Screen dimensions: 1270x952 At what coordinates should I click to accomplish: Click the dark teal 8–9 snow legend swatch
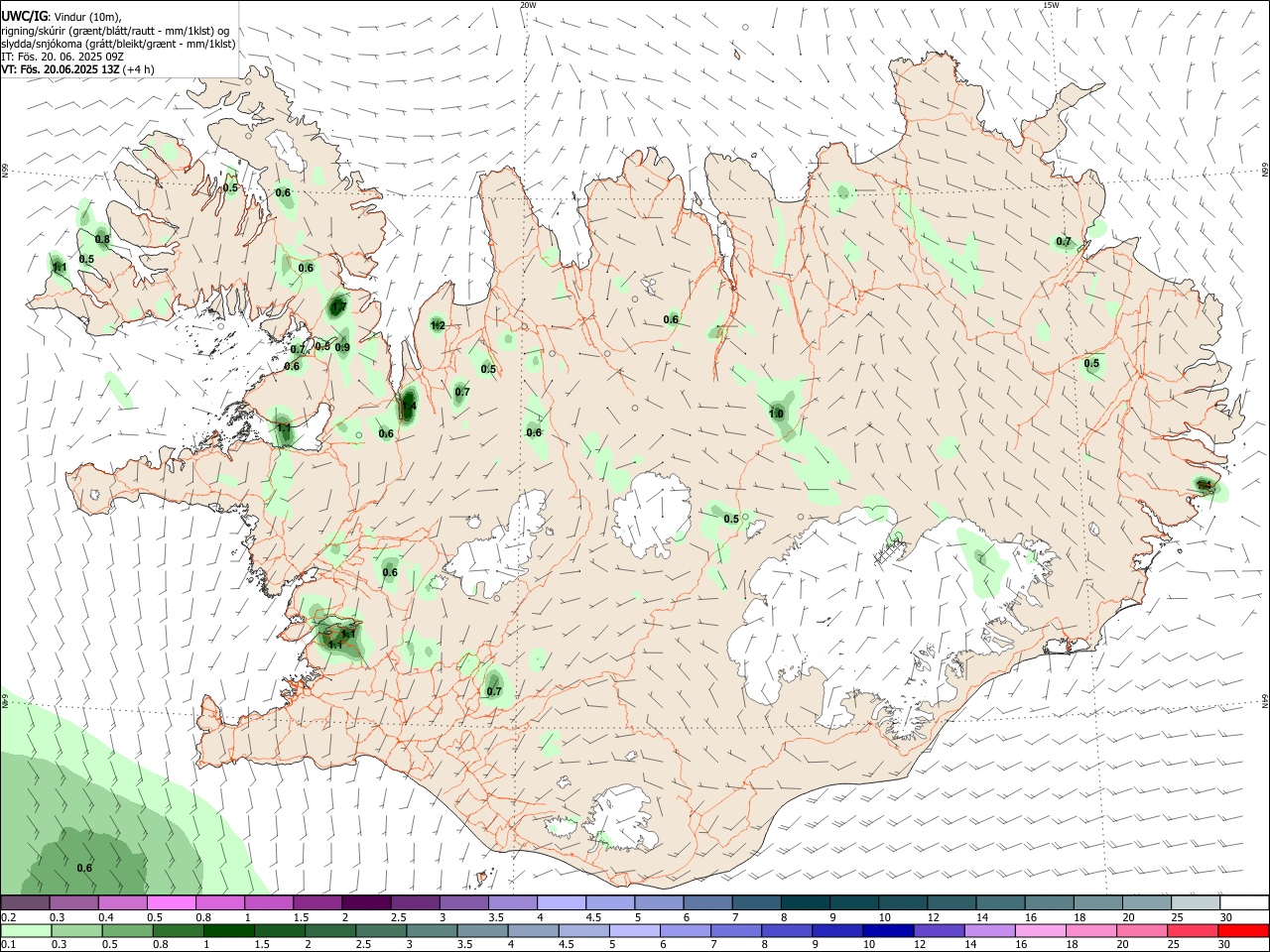click(x=805, y=902)
